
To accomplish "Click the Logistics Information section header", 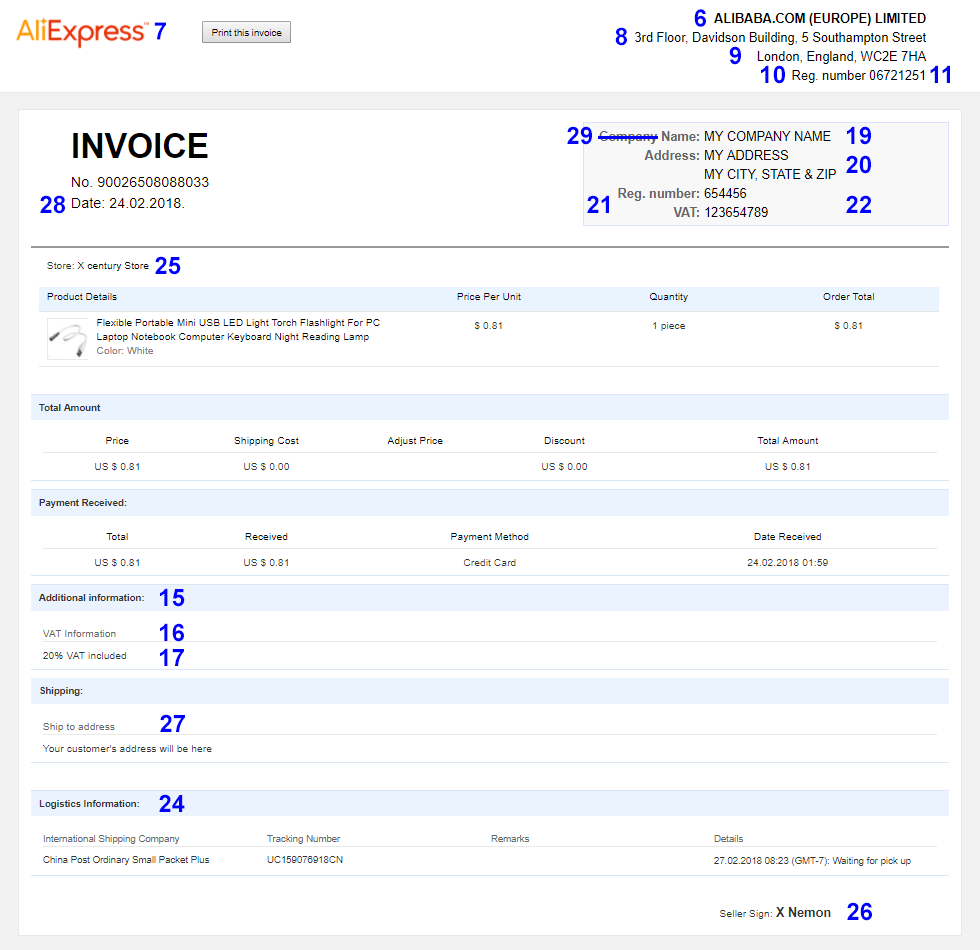I will point(490,804).
